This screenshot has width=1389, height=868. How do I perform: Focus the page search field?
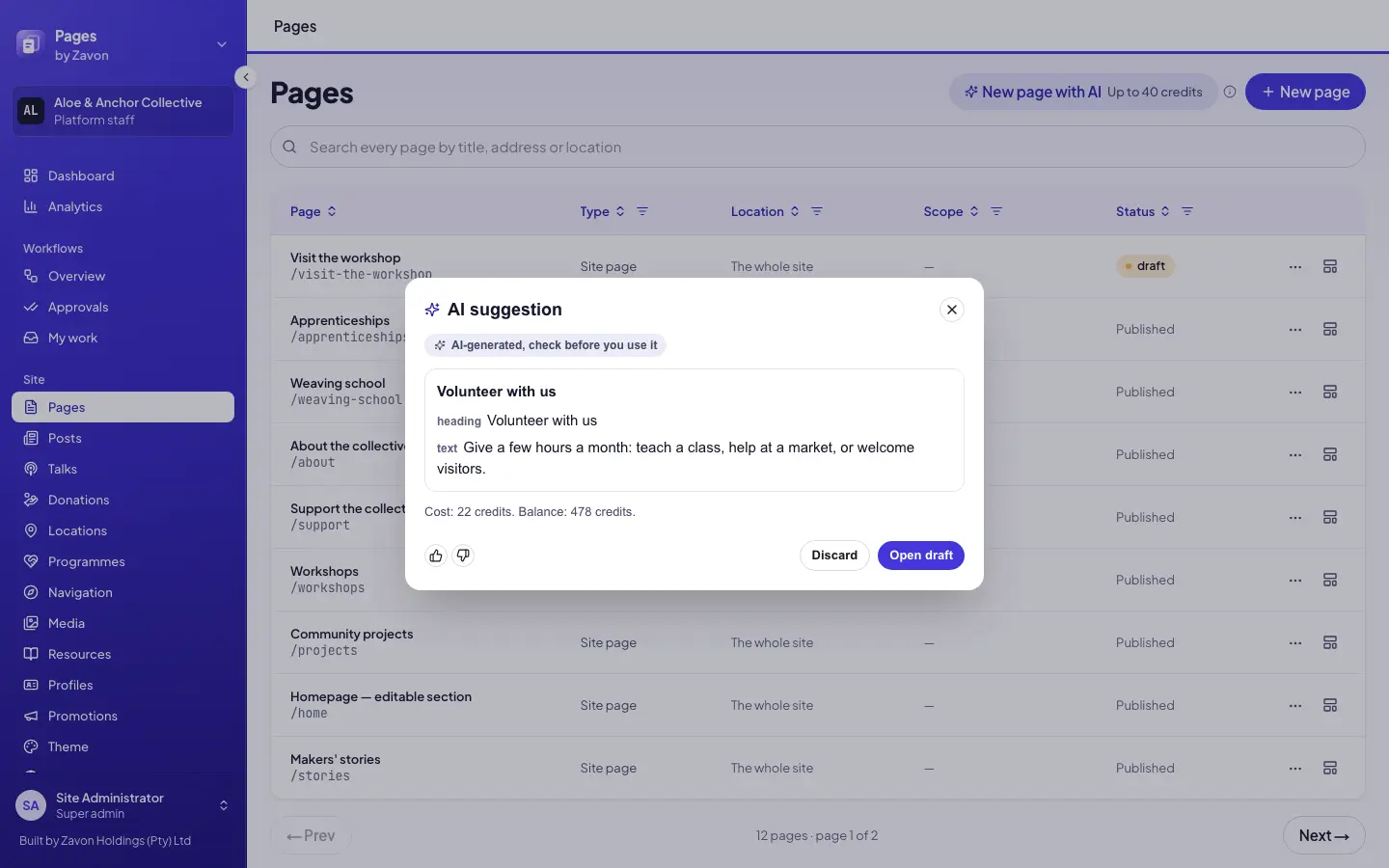tap(818, 148)
